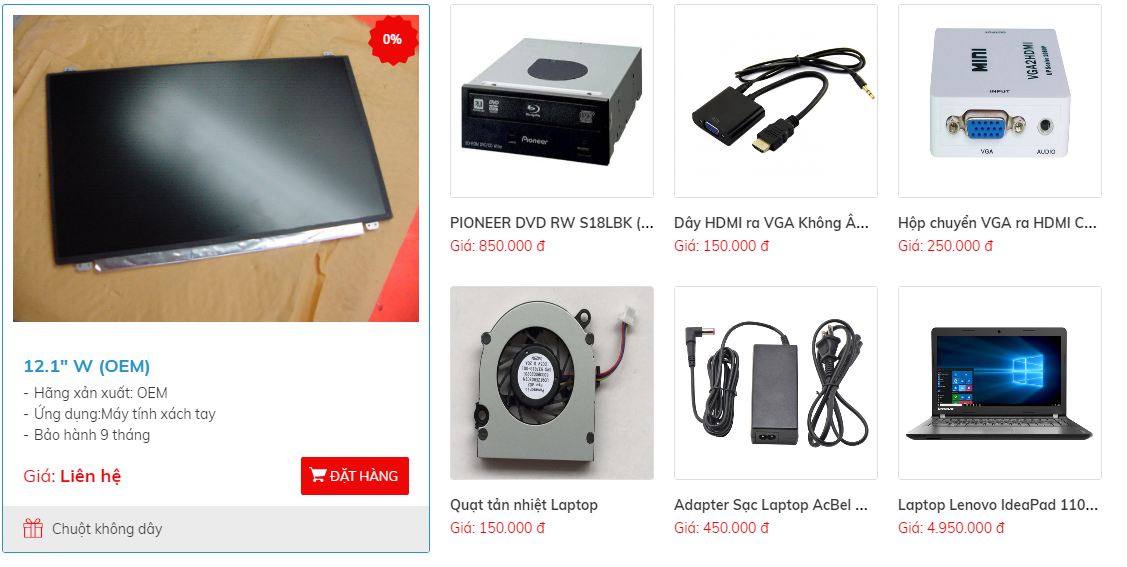Open the Lenovo IdeaPad laptop image
Image resolution: width=1127 pixels, height=567 pixels.
click(x=1000, y=383)
